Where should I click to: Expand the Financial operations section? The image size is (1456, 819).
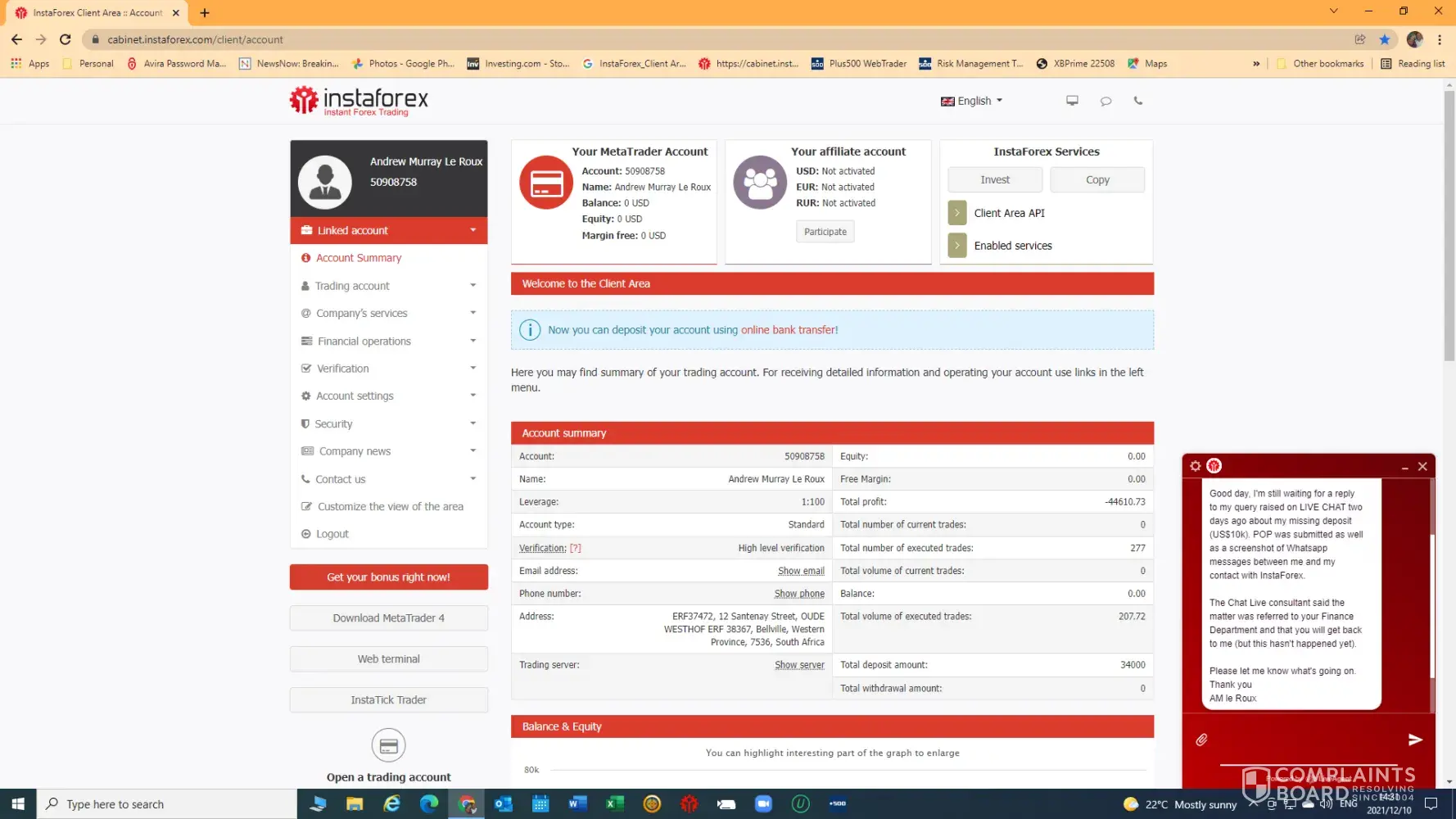point(388,342)
